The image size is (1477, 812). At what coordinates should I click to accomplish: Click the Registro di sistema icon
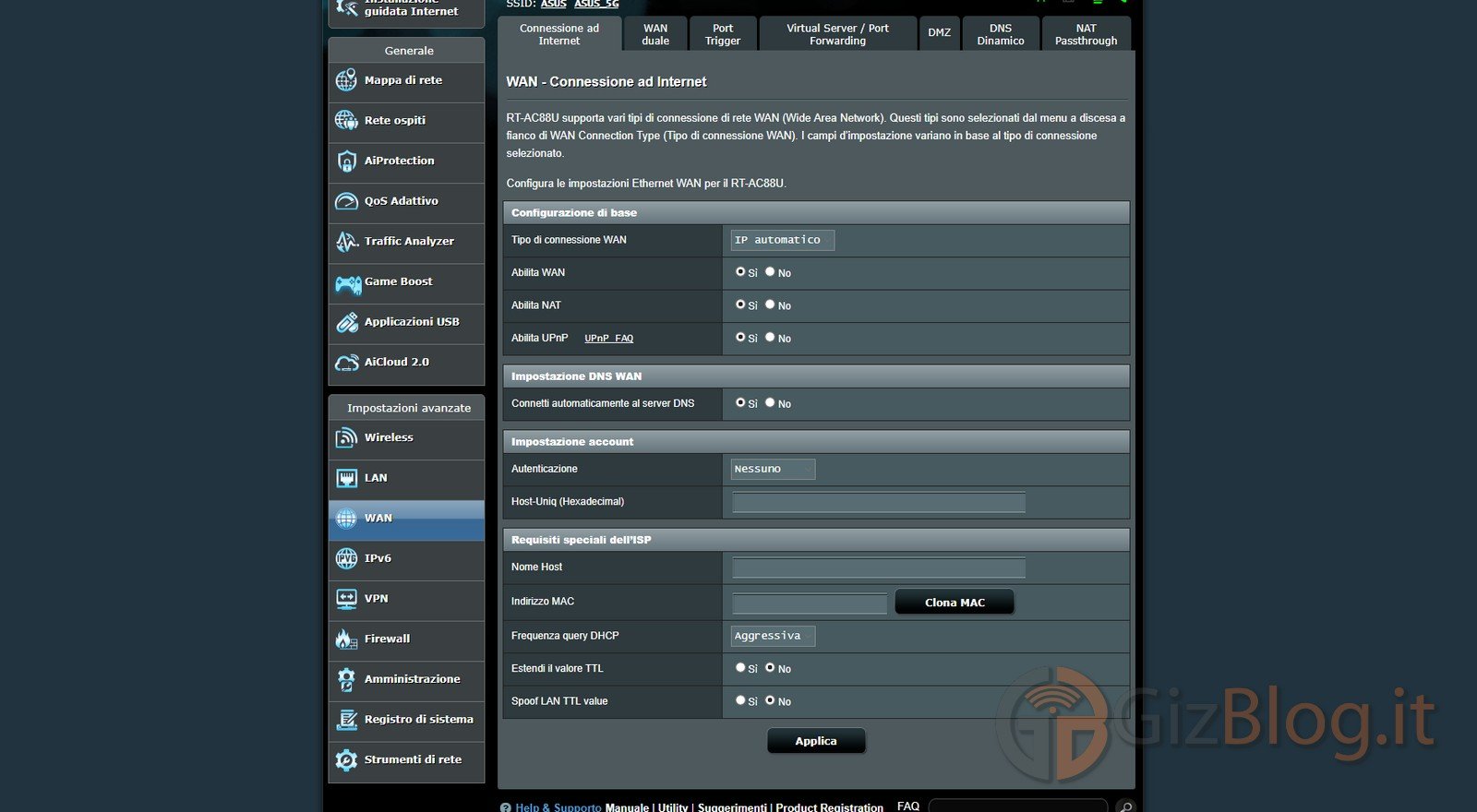click(346, 720)
